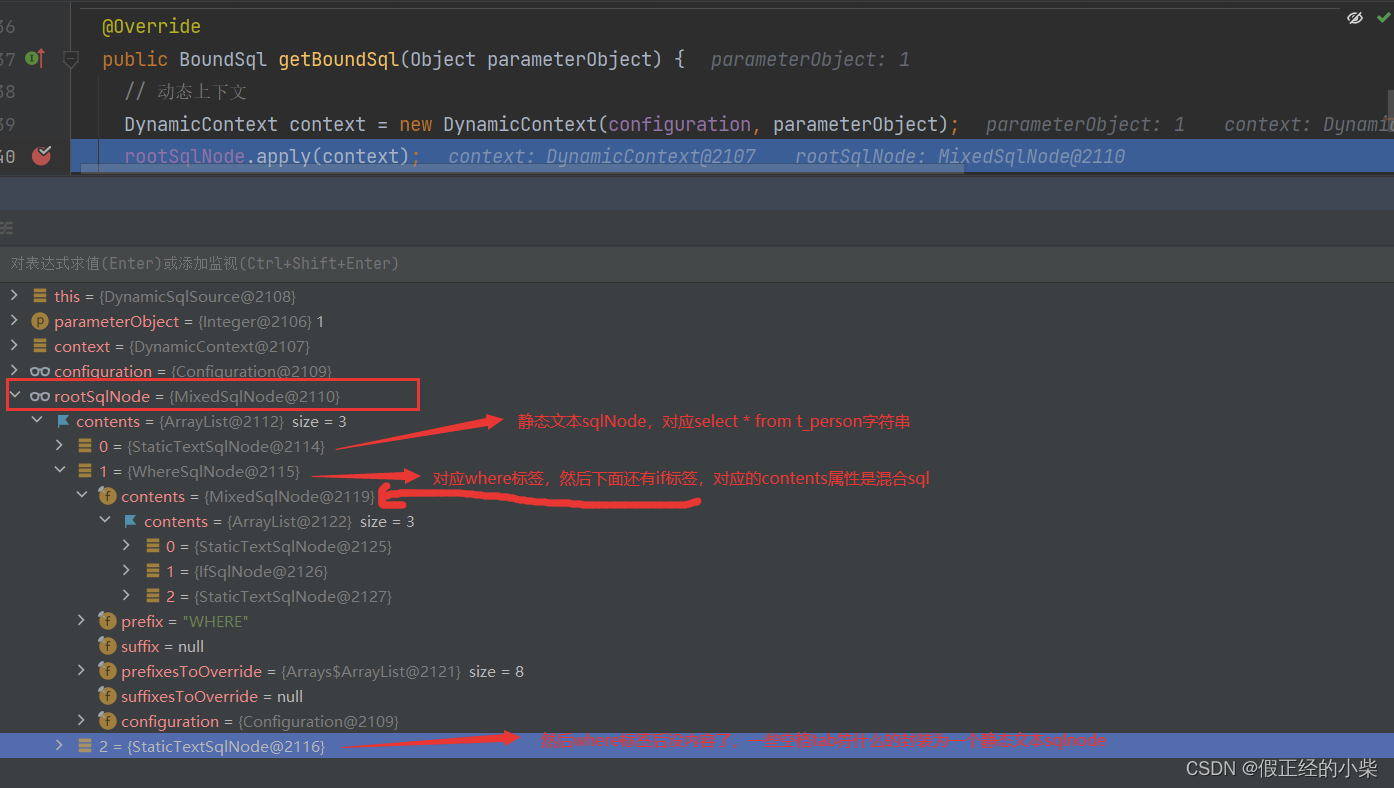Collapse contents ArrayList@2122 node
The image size is (1394, 788).
pyautogui.click(x=104, y=521)
